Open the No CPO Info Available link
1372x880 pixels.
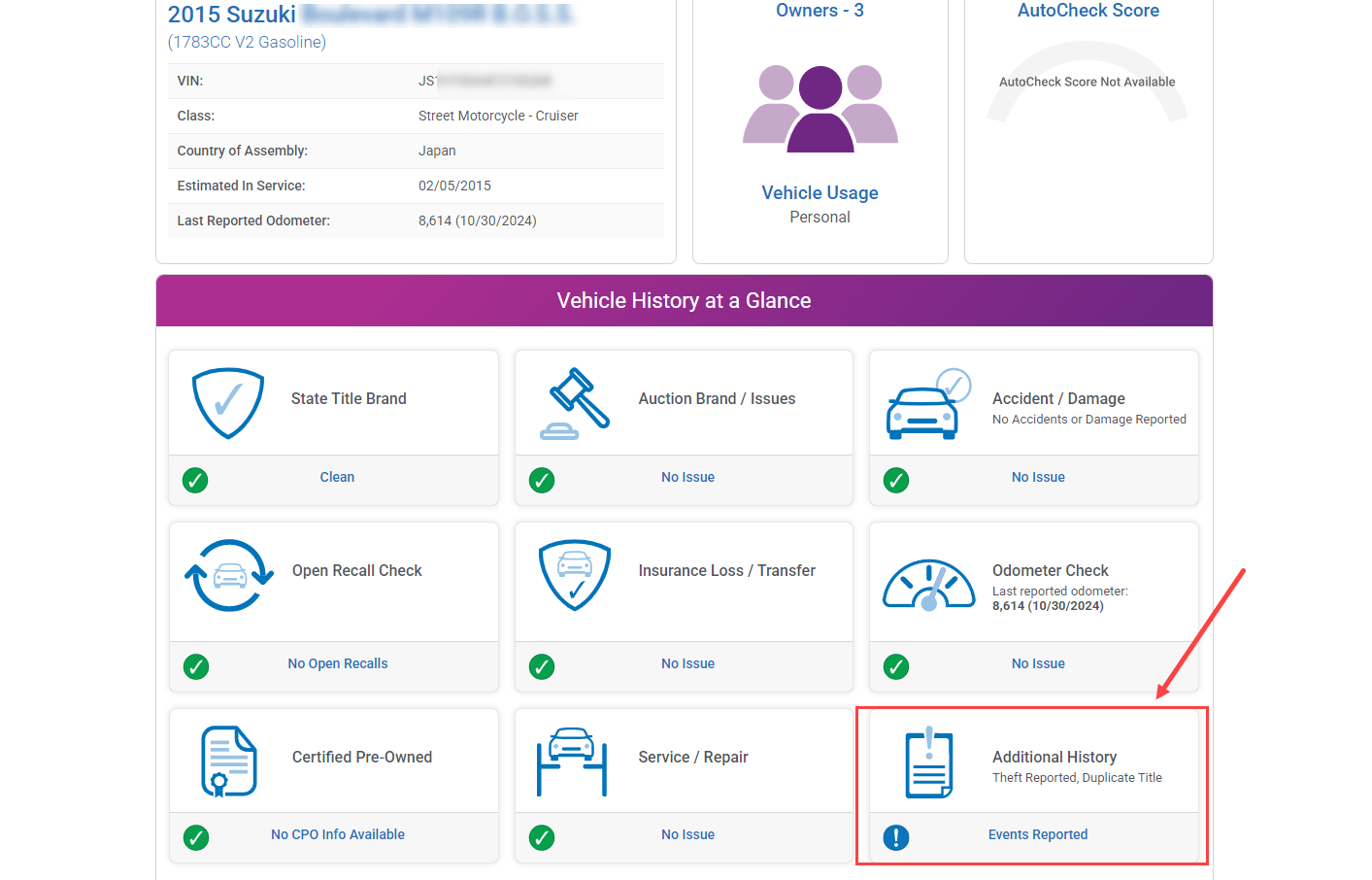(338, 834)
